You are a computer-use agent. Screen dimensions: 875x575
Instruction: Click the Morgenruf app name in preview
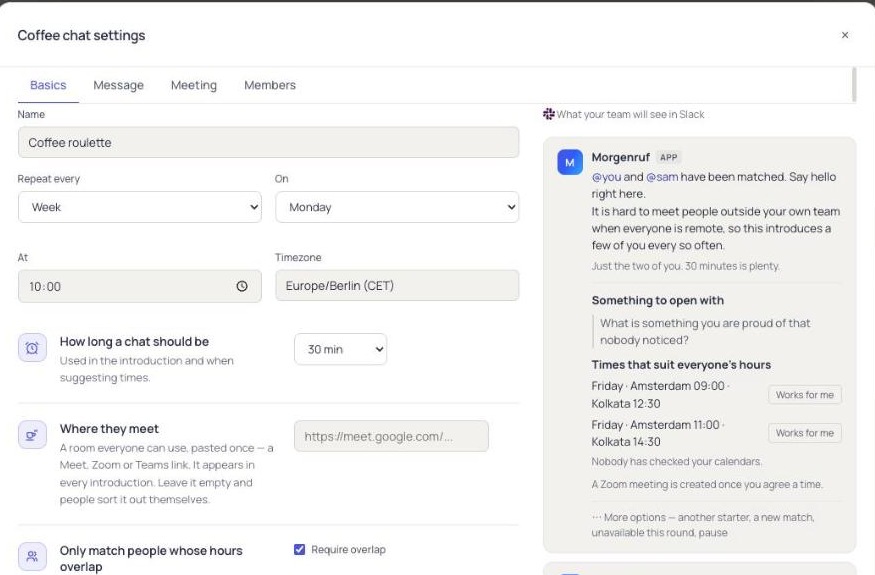coord(621,157)
